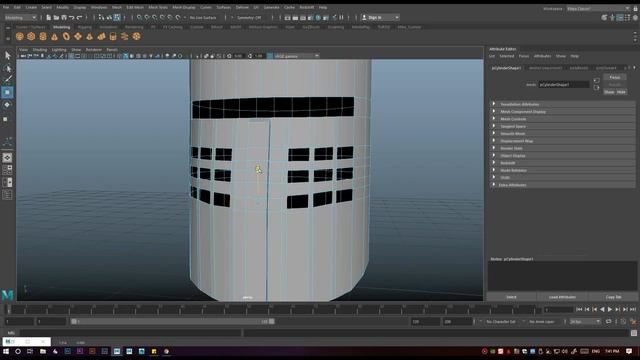Activate the Lasso select tool
Screen dimensions: 640x360
pos(7,68)
